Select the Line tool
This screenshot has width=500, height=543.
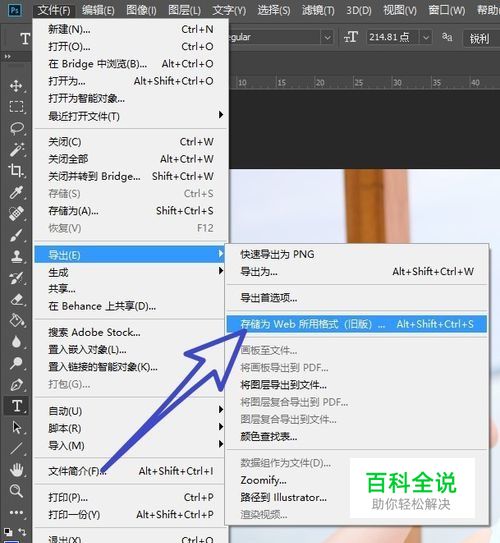[x=16, y=448]
